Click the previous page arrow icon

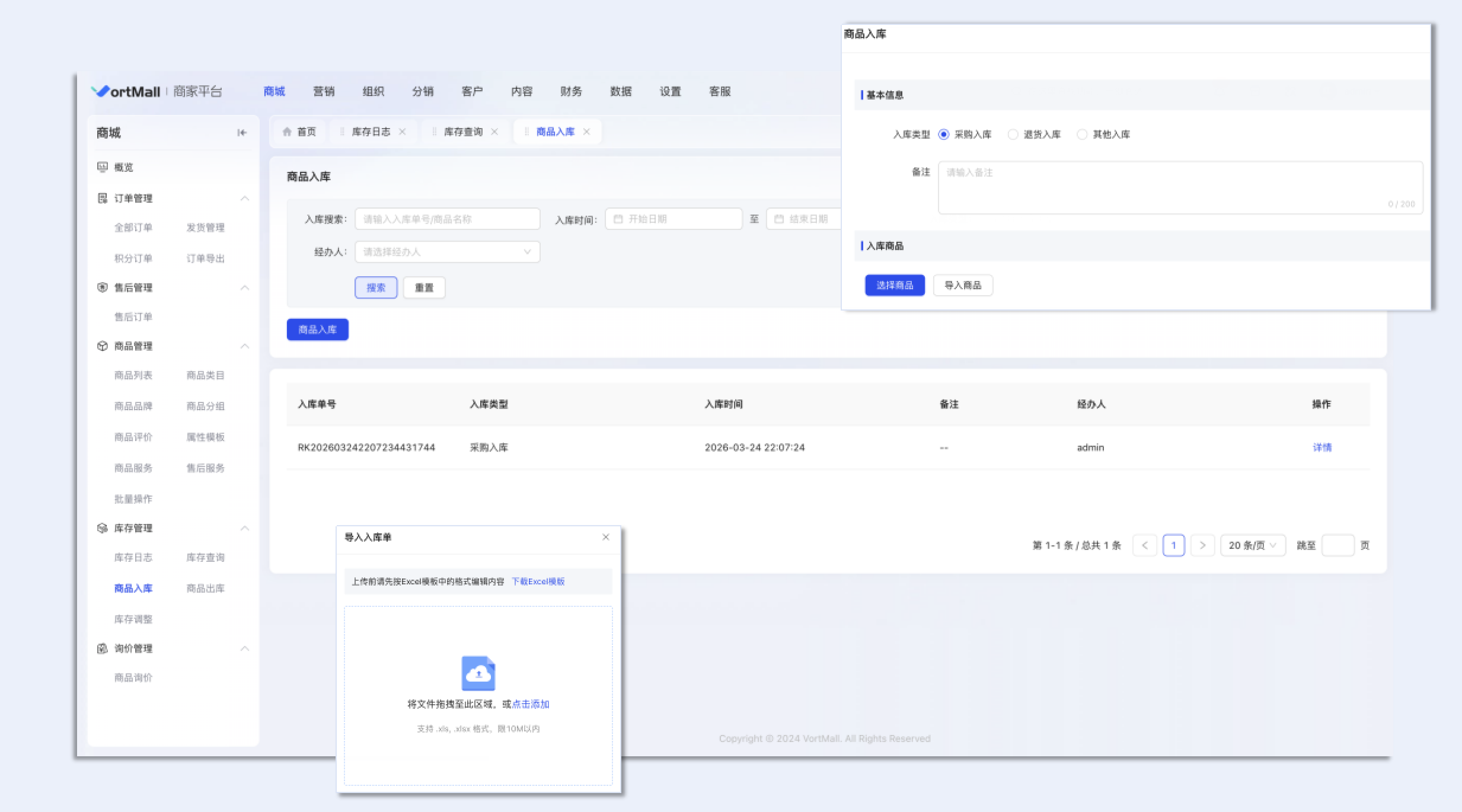click(1145, 545)
